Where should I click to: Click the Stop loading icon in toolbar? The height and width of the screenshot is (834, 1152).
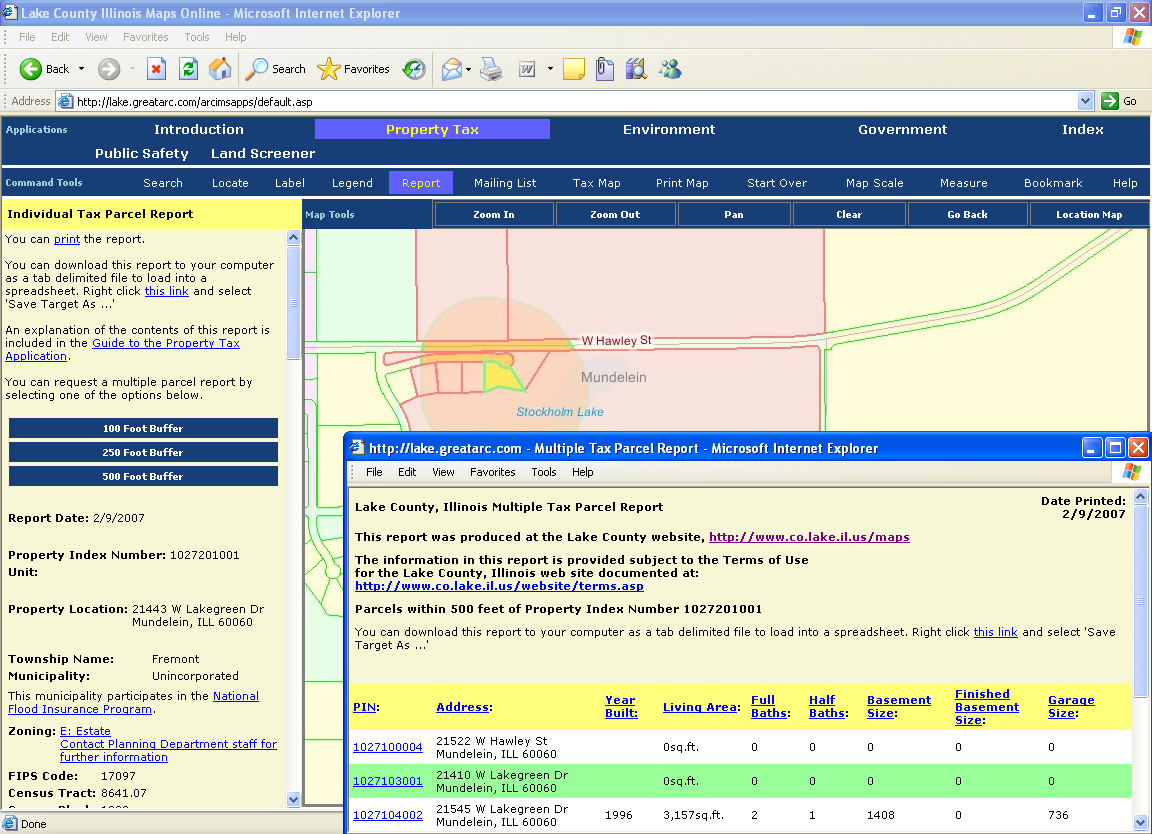pyautogui.click(x=156, y=69)
